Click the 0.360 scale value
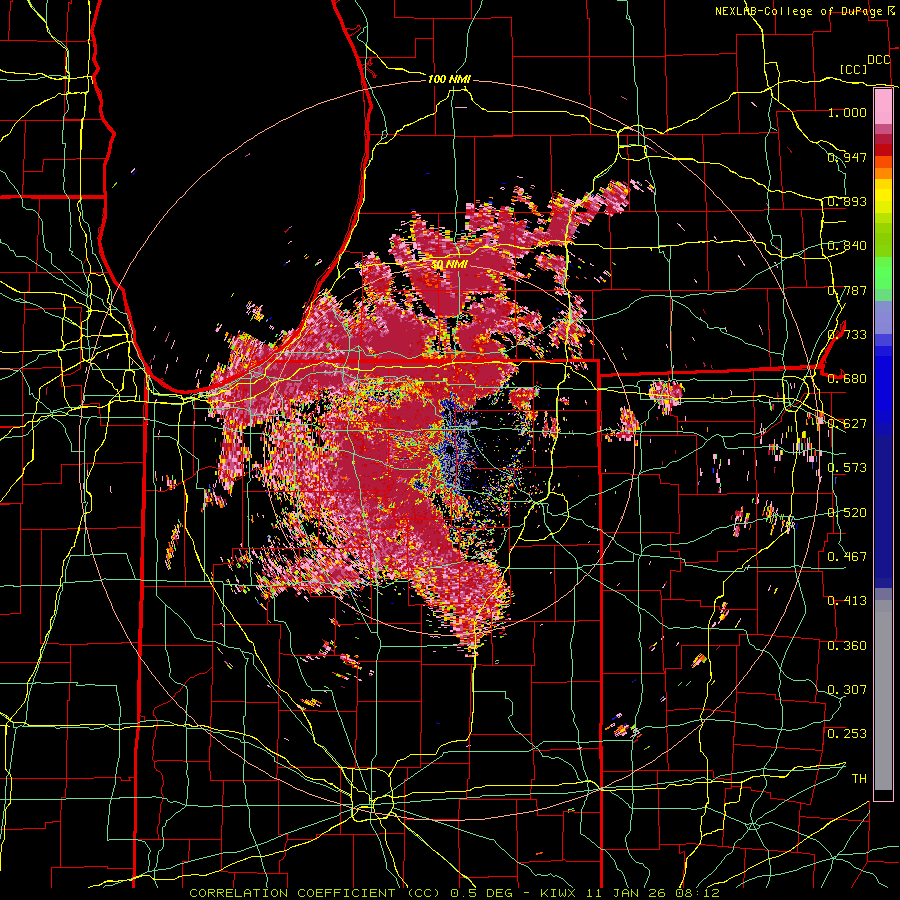This screenshot has height=900, width=900. 847,646
